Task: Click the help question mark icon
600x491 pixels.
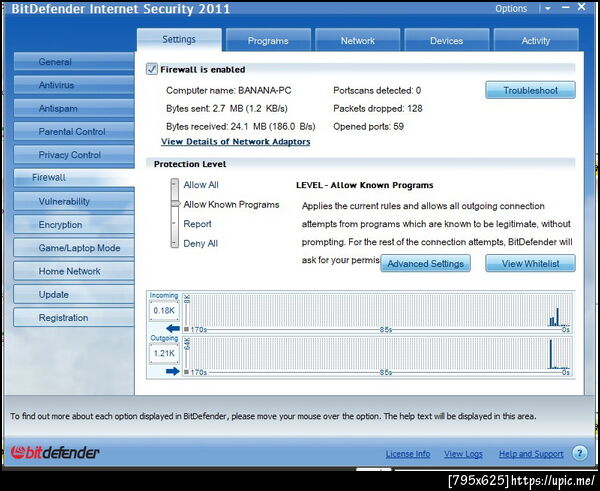Action: point(580,453)
